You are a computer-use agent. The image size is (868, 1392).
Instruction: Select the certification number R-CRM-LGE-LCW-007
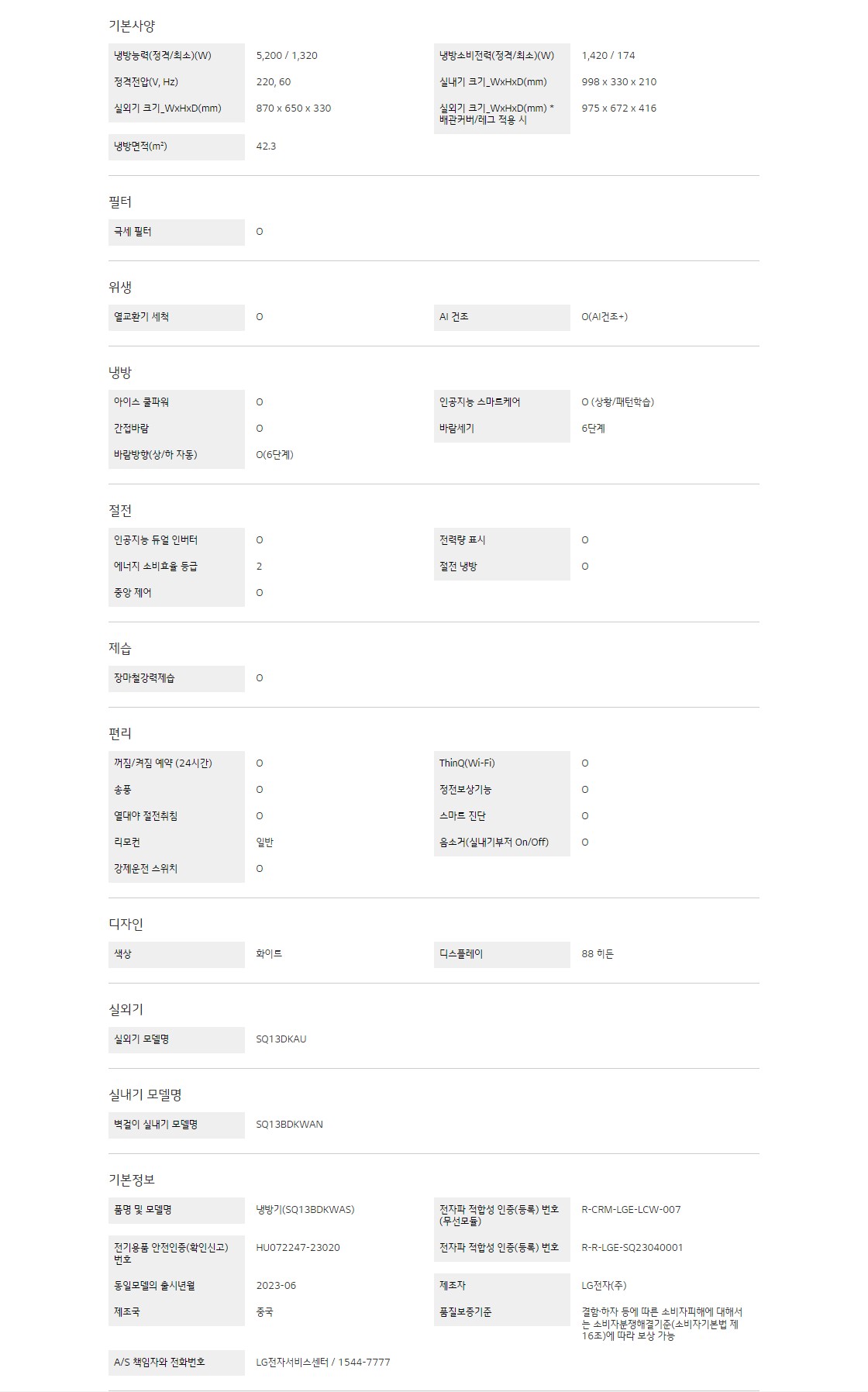point(631,1210)
